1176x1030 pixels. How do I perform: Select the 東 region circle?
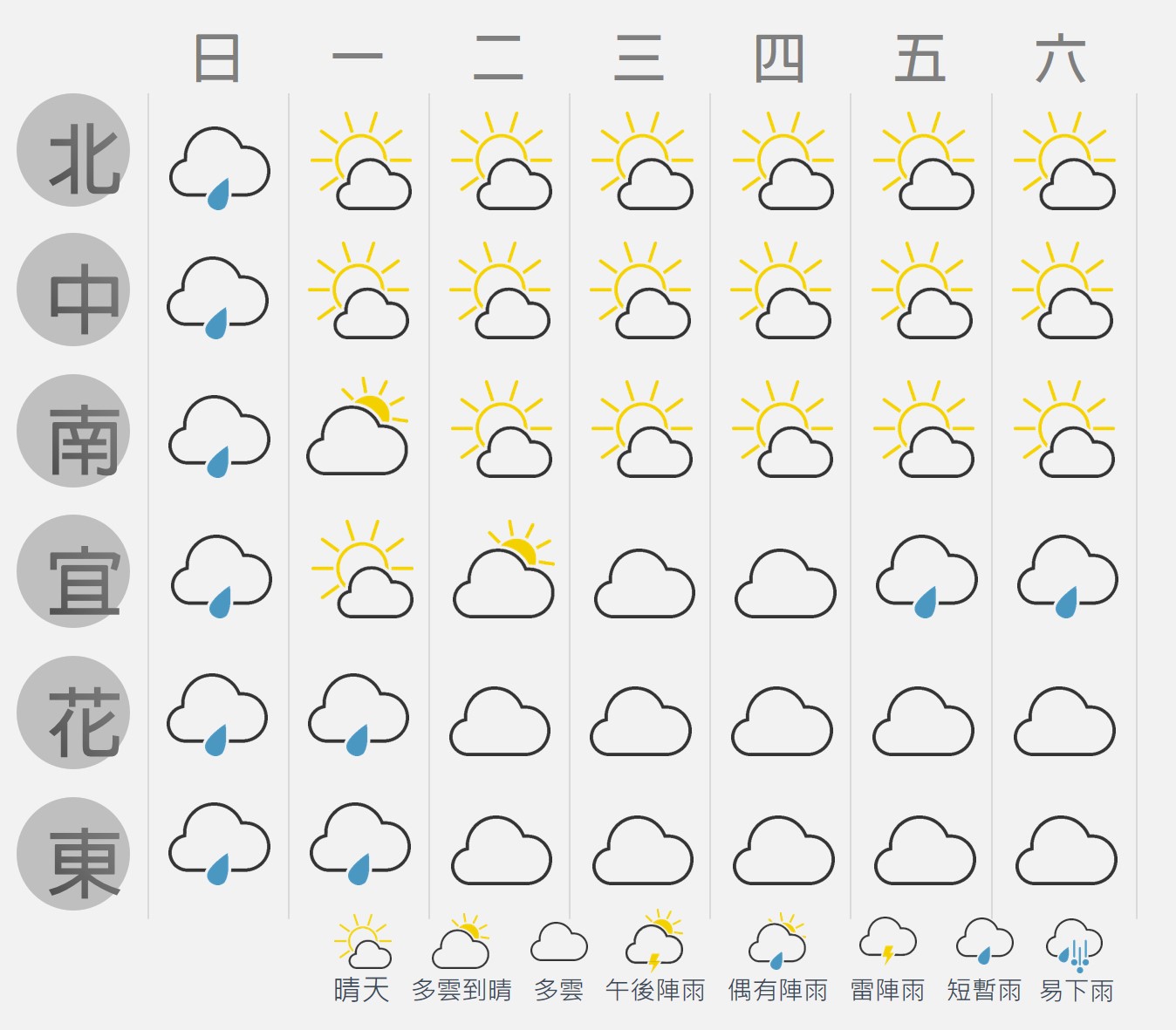[73, 854]
